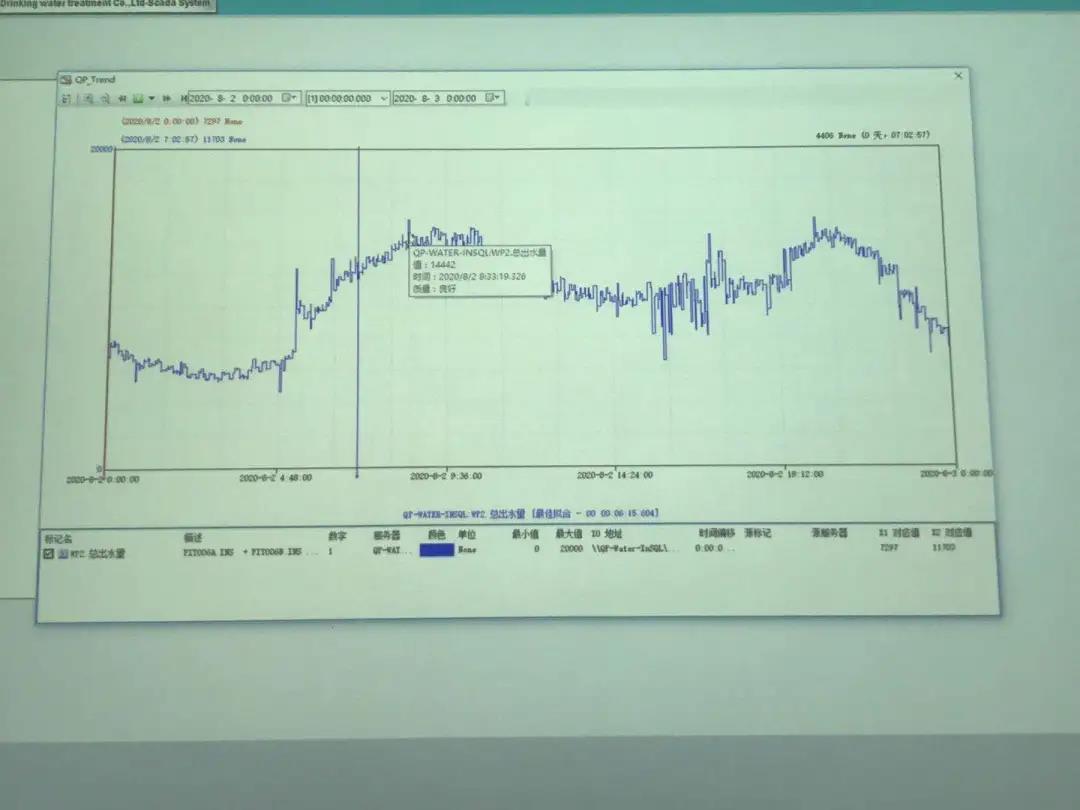The image size is (1080, 810).
Task: Click the 颜色 column header
Action: [436, 534]
